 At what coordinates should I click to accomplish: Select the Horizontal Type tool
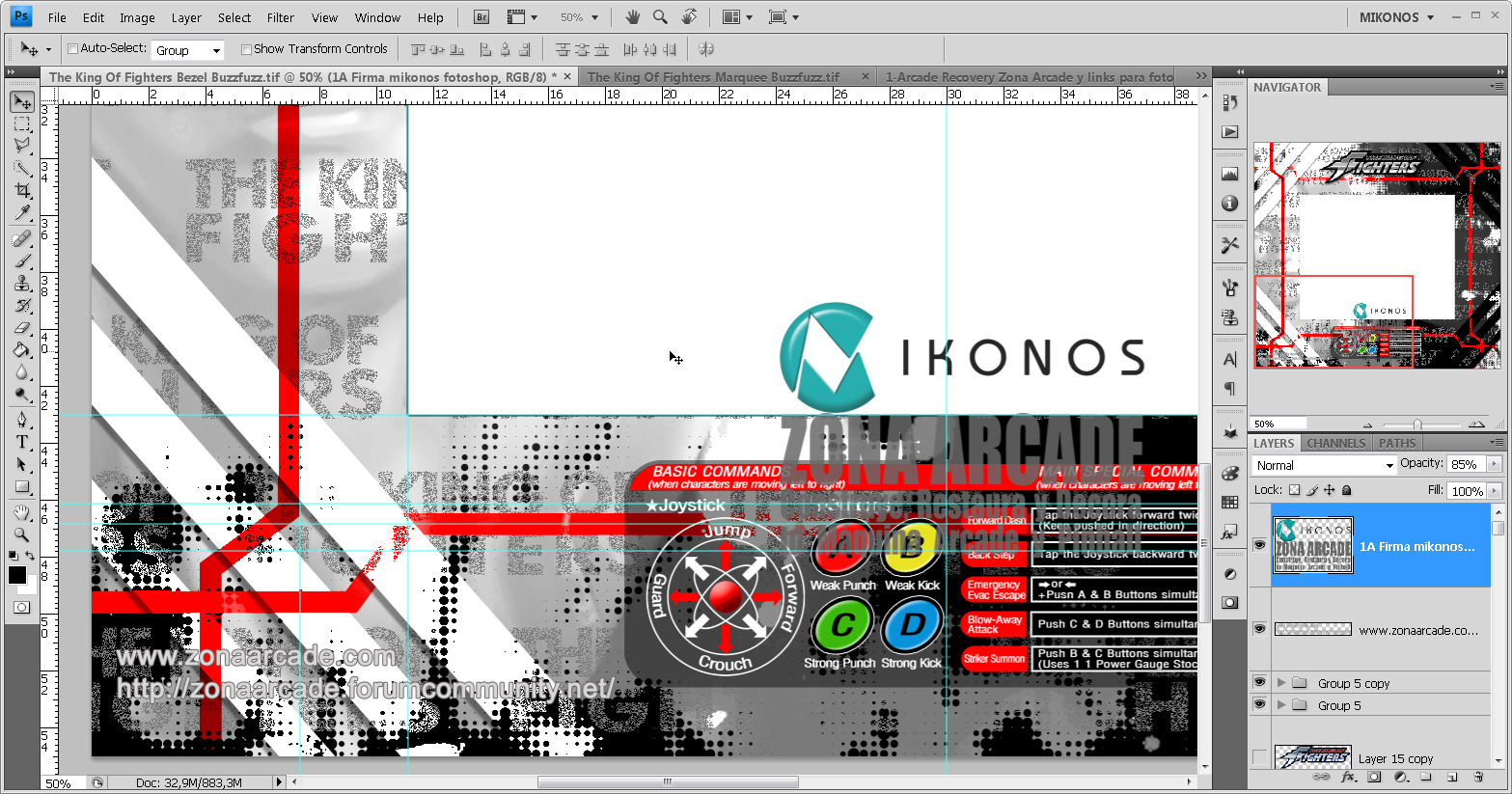22,442
